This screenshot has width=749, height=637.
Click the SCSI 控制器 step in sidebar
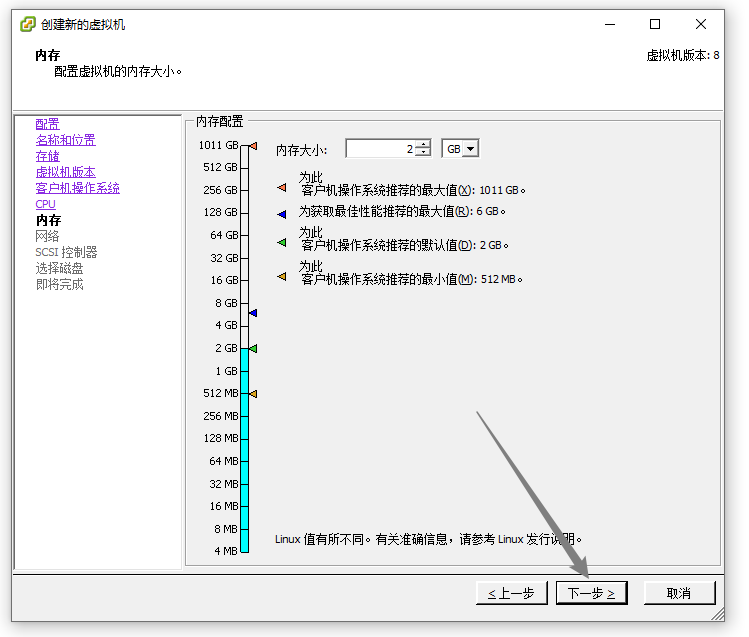point(66,252)
